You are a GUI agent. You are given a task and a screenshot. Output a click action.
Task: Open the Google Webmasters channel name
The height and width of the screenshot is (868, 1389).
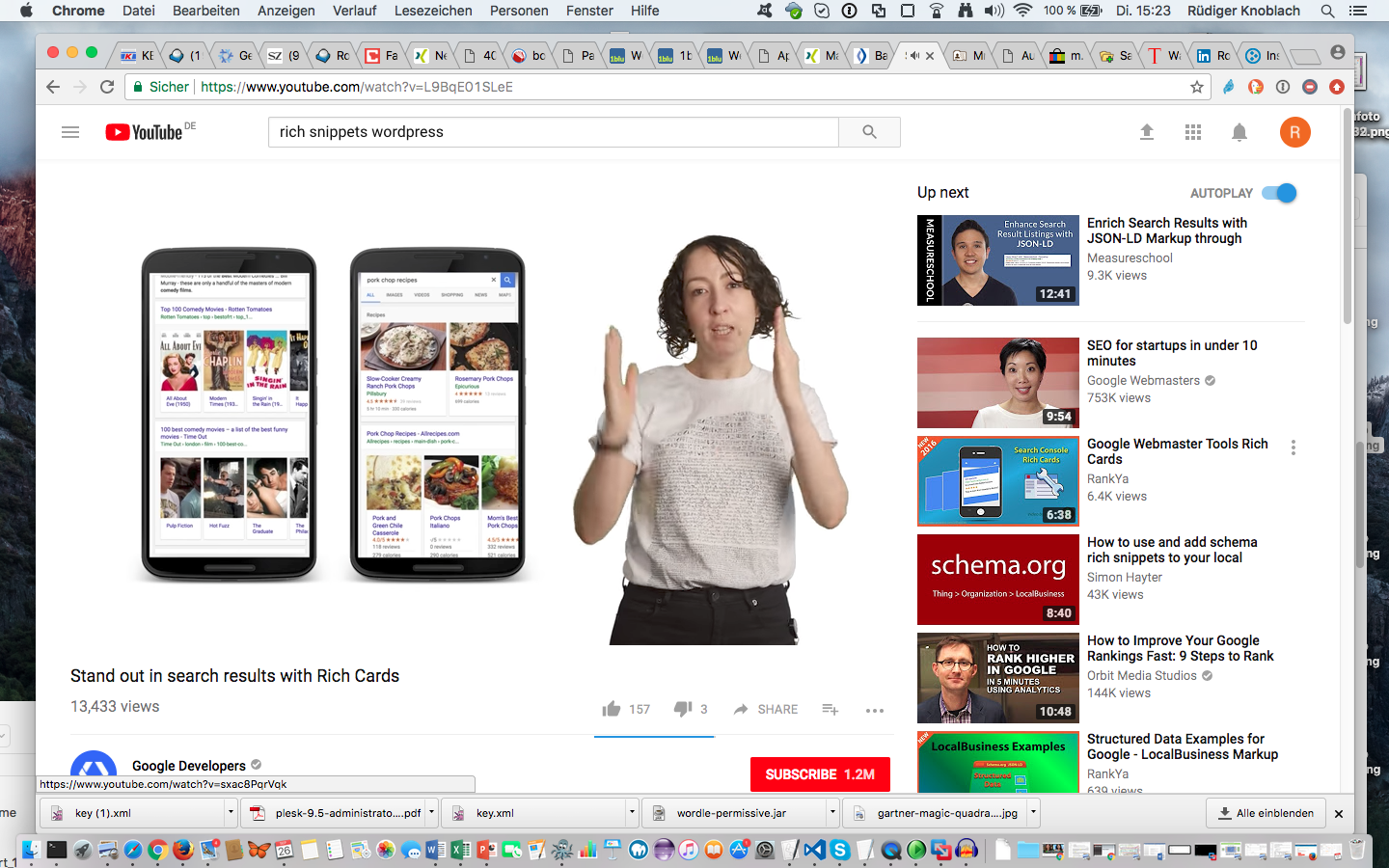click(x=1143, y=380)
